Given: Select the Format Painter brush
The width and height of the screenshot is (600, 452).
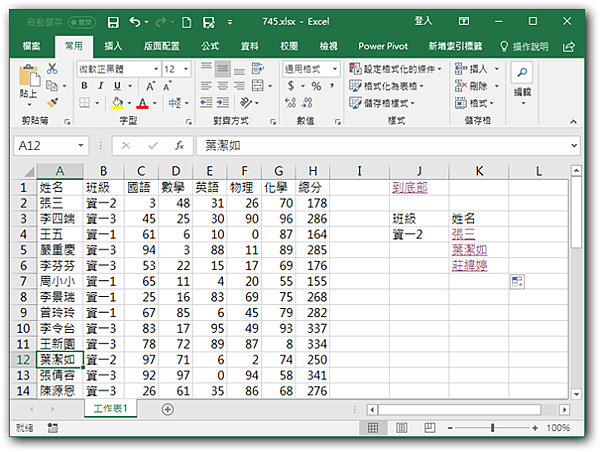Looking at the screenshot, I should click(x=52, y=103).
